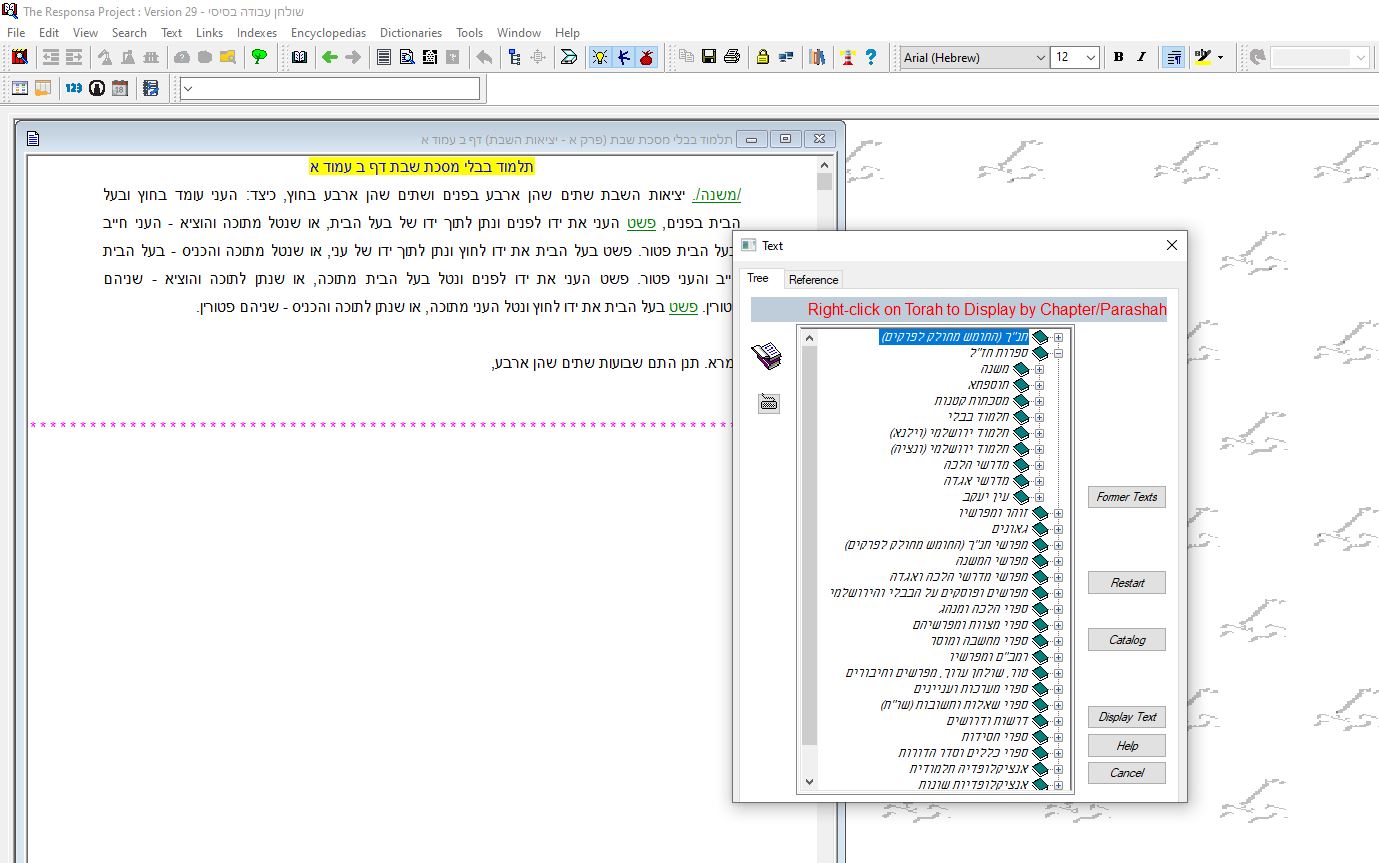
Task: Click the small keyboard icon in Text dialog
Action: pos(768,404)
